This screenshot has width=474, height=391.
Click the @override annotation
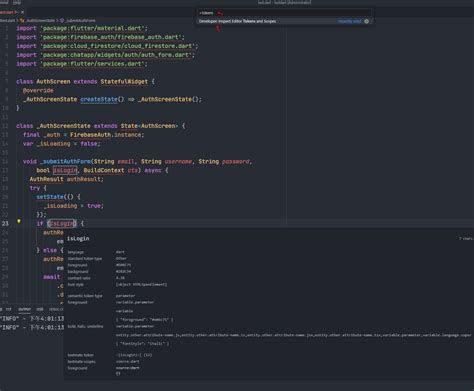click(38, 91)
